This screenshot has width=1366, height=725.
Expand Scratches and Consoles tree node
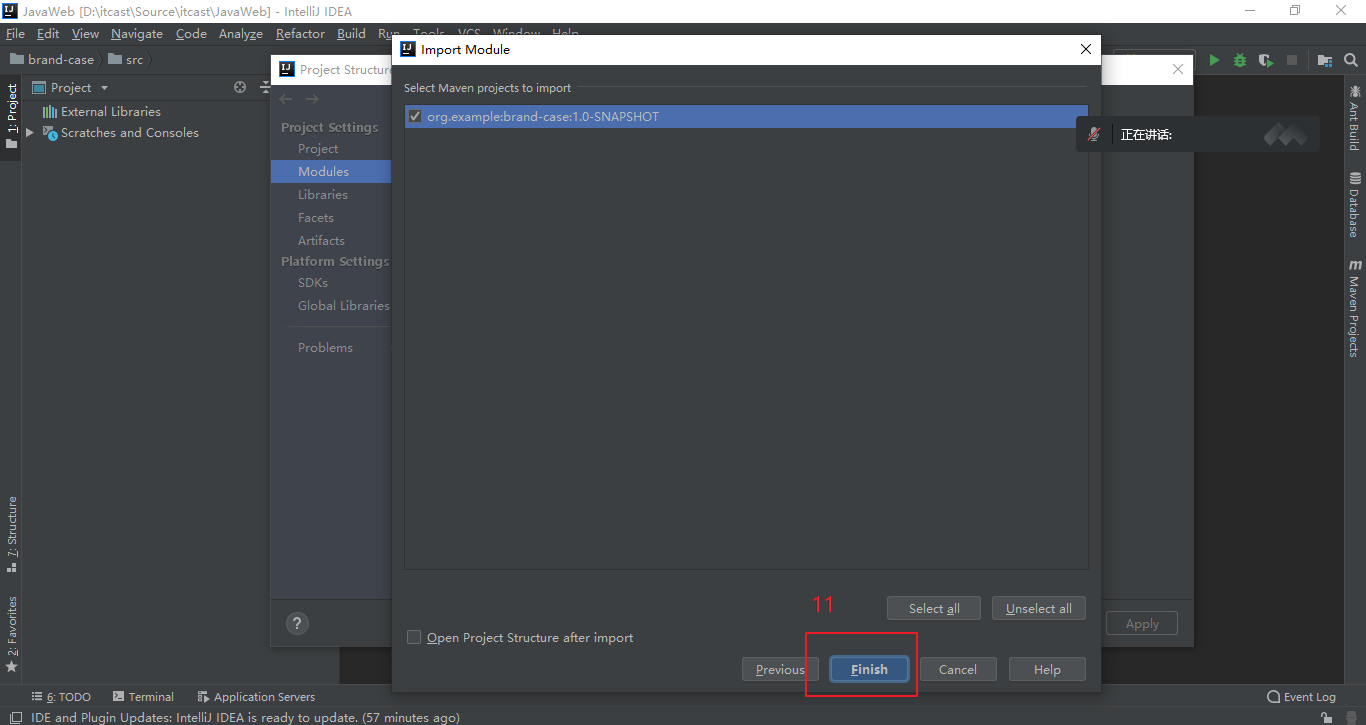[x=30, y=133]
